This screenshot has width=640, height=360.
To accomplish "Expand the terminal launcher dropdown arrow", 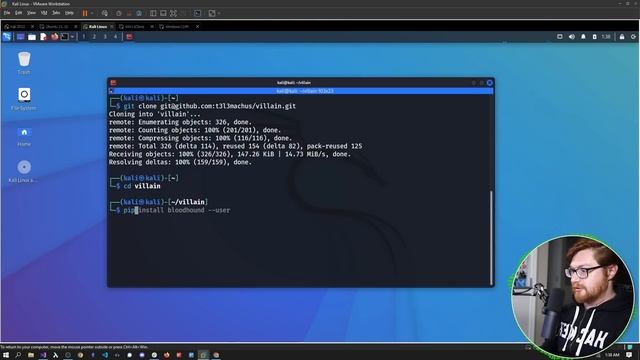I will tap(72, 37).
